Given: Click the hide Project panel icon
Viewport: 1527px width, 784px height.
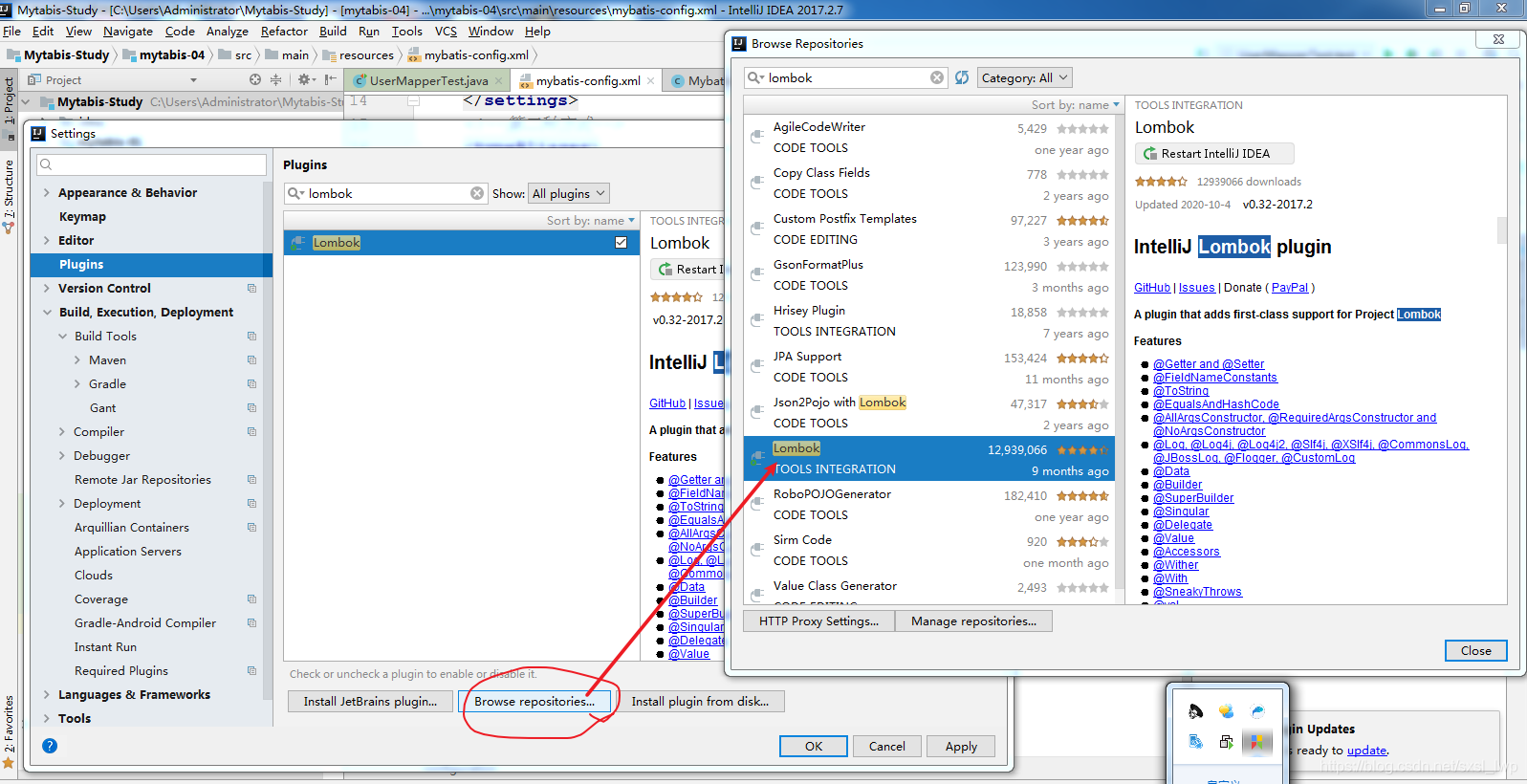Looking at the screenshot, I should [x=330, y=79].
